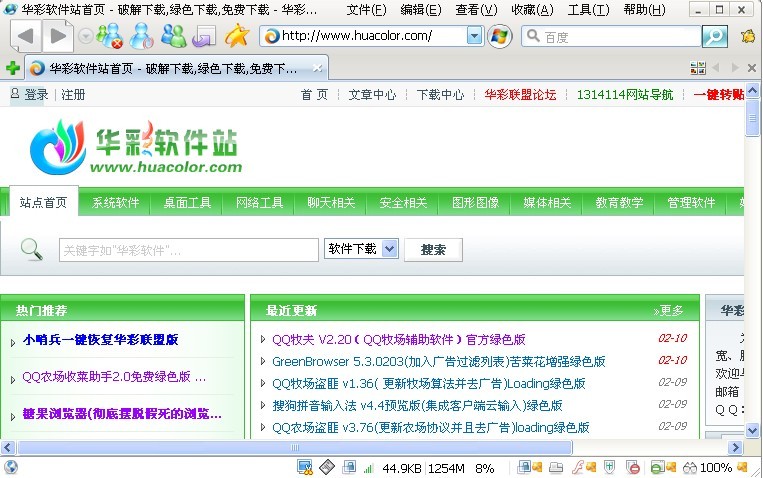Click the 华彩软件站 site logo
The image size is (763, 478).
point(136,147)
